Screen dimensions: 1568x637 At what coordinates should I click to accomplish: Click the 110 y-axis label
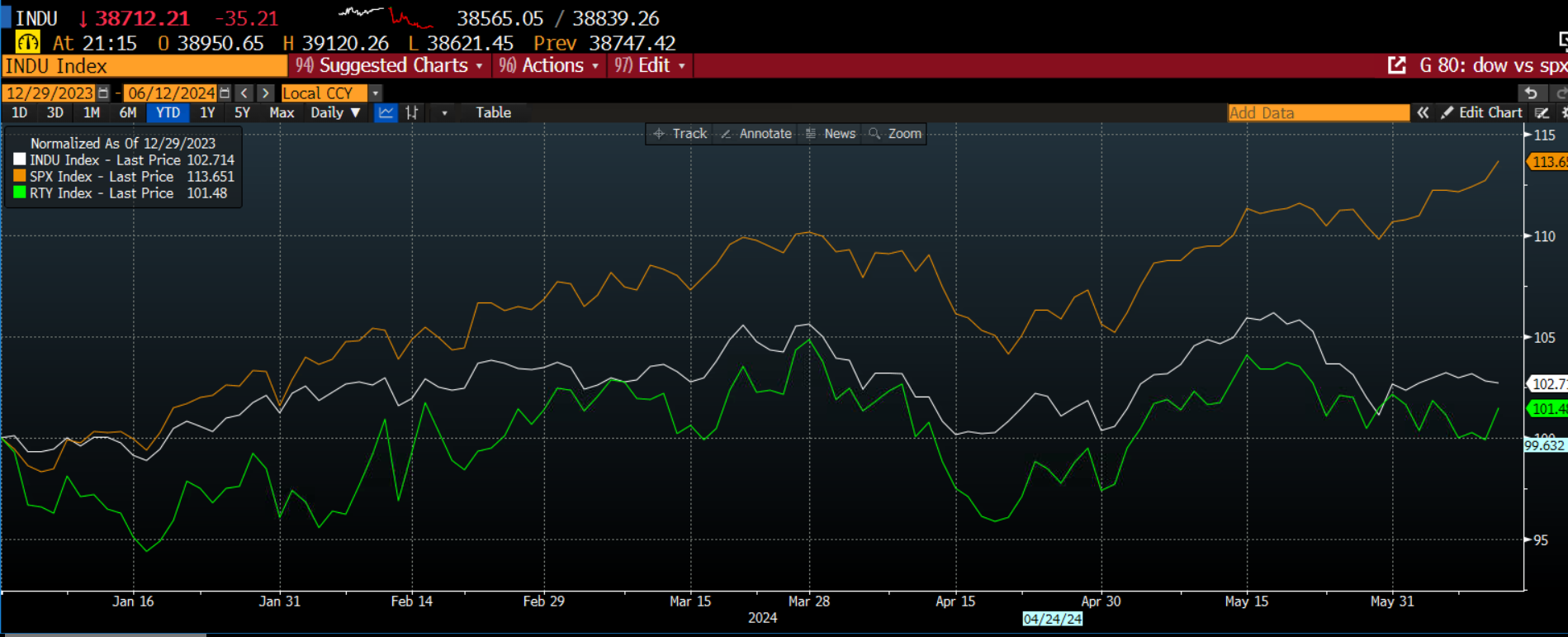[x=1544, y=236]
